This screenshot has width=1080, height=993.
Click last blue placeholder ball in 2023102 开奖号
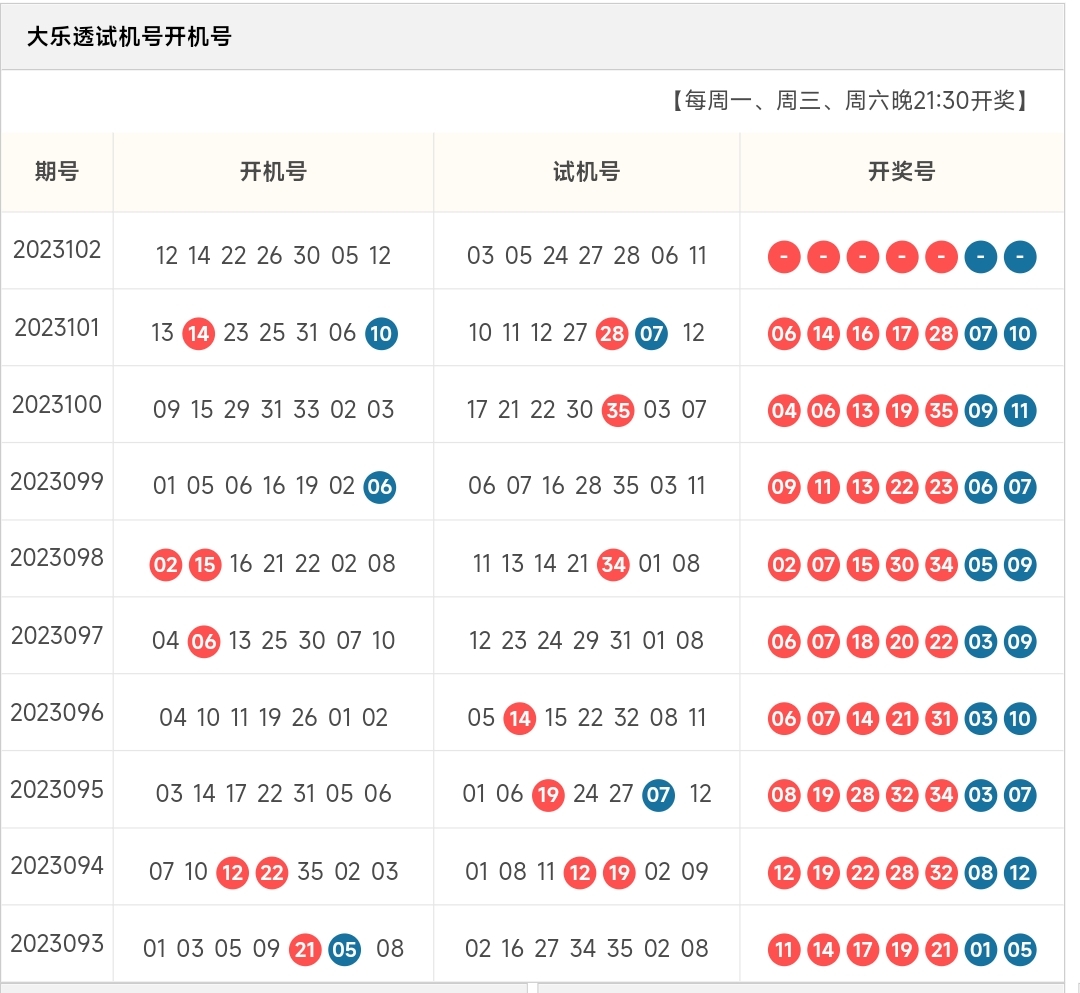[1020, 257]
